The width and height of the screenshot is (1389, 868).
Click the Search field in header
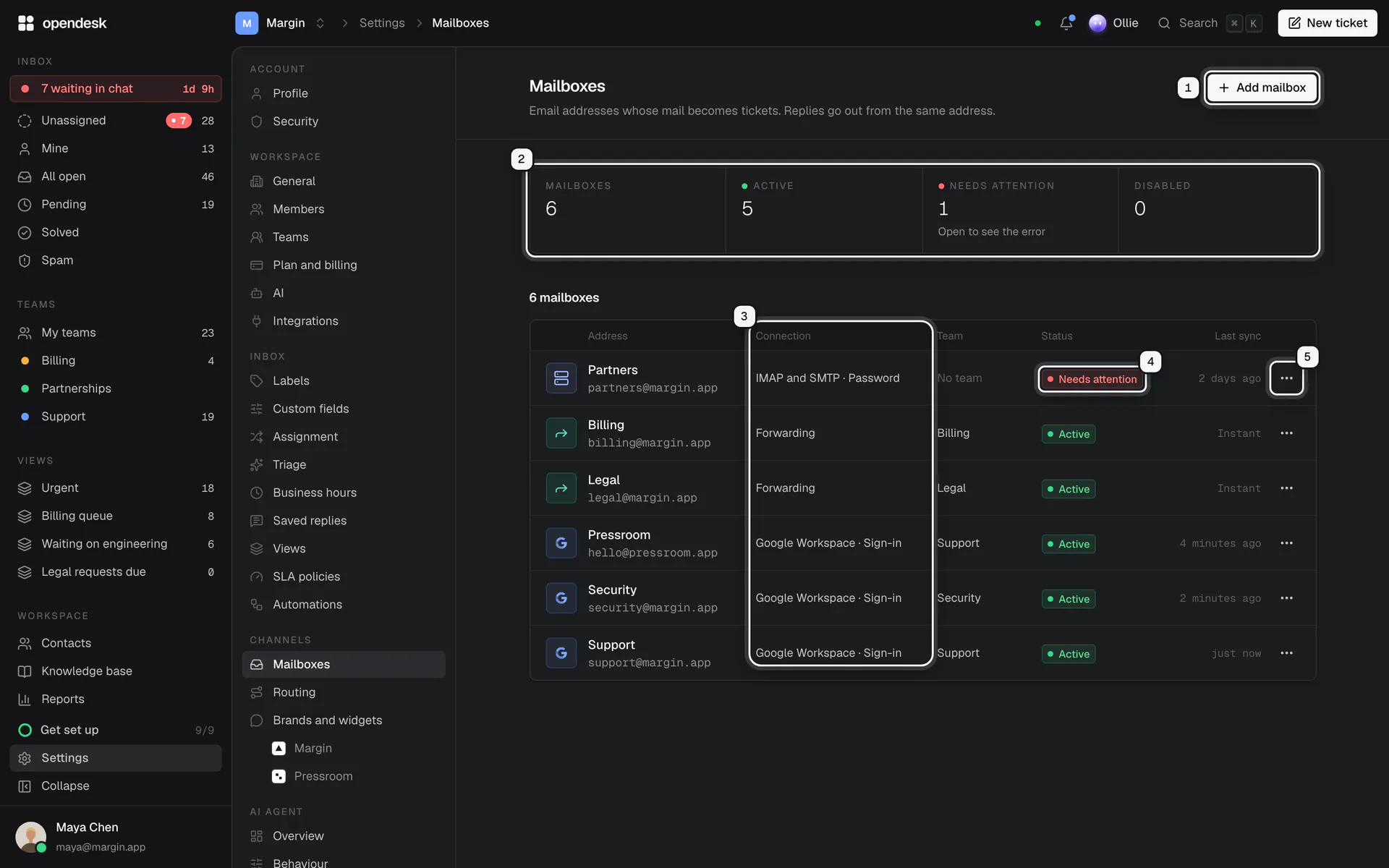1210,23
